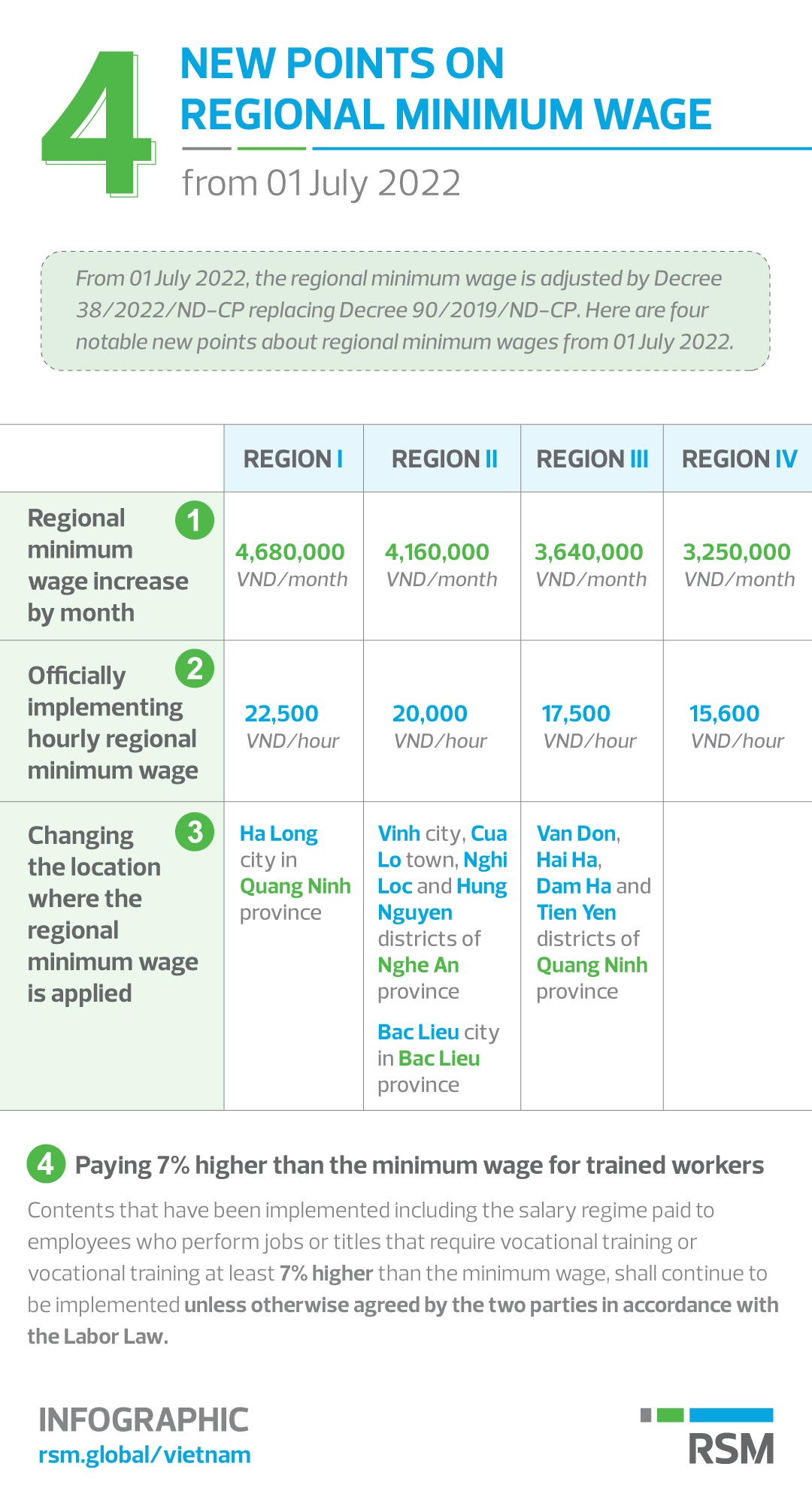Click the green number 3 circle badge
Screen dimensions: 812x1512
pyautogui.click(x=195, y=832)
